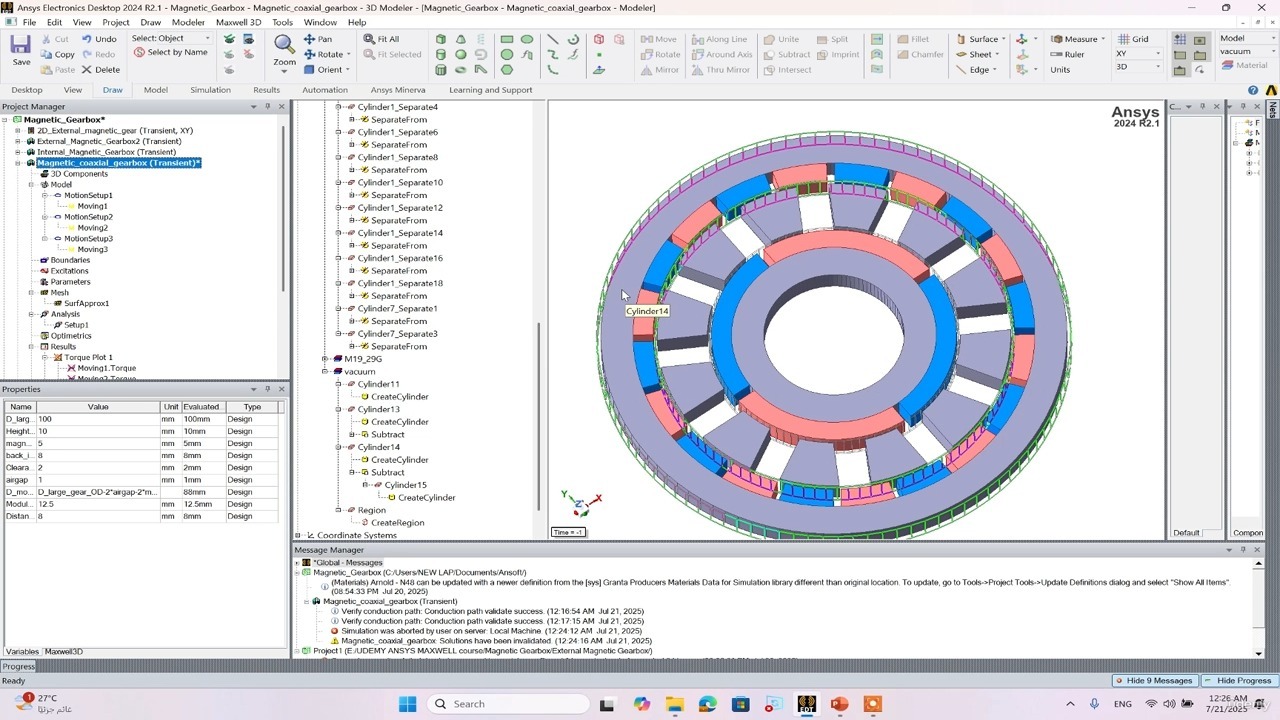Viewport: 1280px width, 720px height.
Task: Open the Maxwell 3D menu
Action: pos(238,22)
